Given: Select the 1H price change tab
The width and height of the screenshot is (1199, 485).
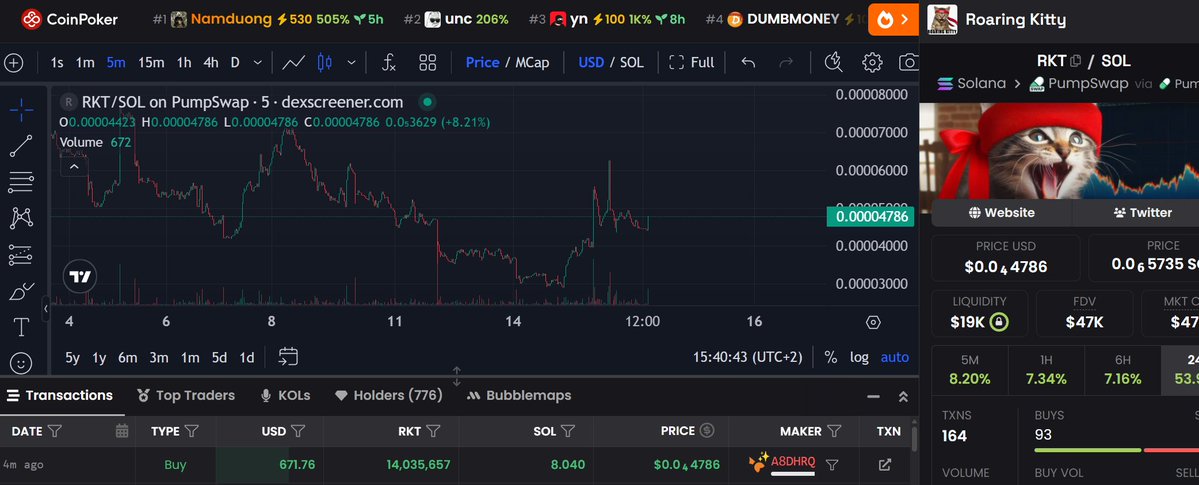Looking at the screenshot, I should coord(1046,370).
